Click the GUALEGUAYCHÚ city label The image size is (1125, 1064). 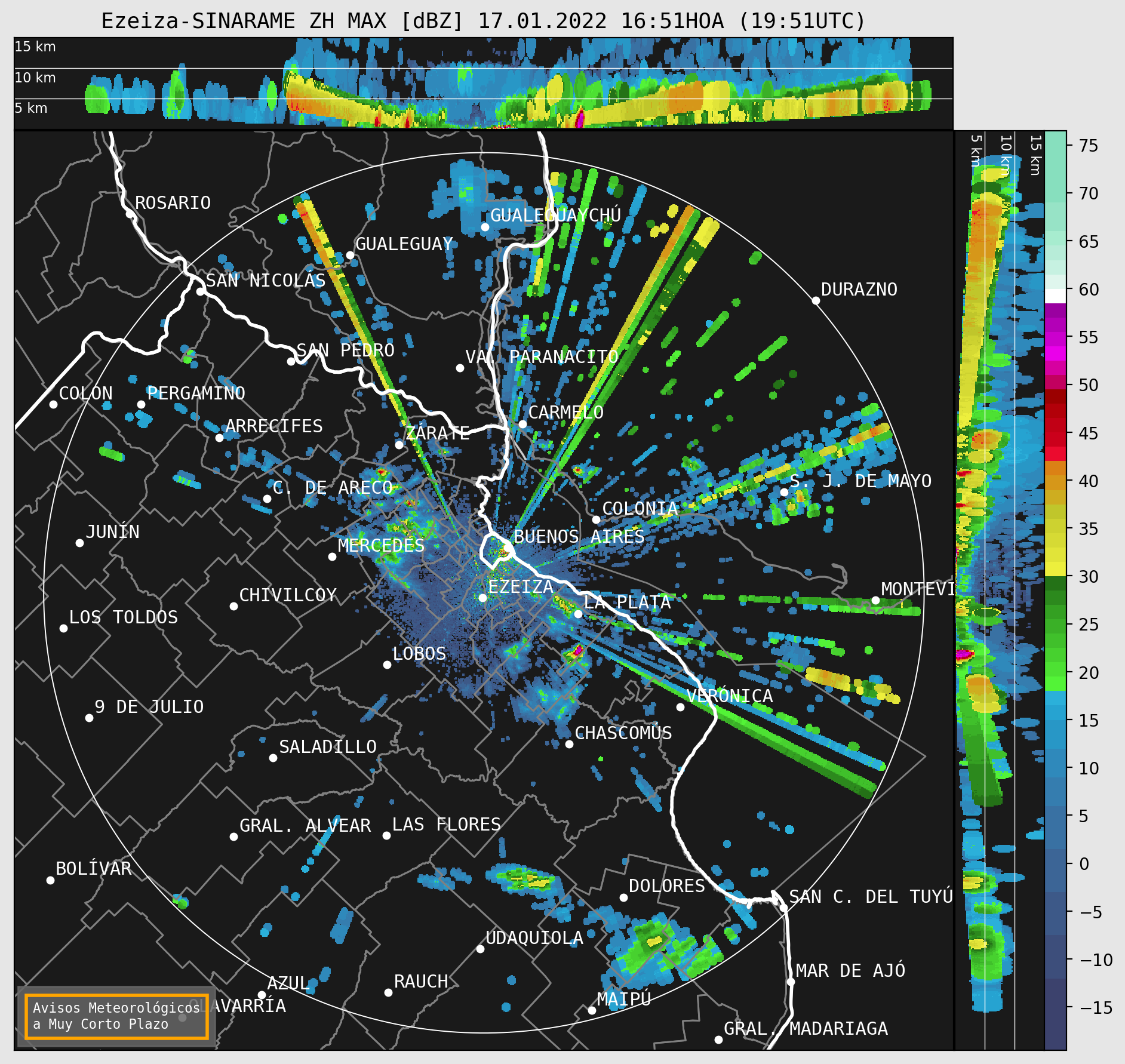pos(555,216)
